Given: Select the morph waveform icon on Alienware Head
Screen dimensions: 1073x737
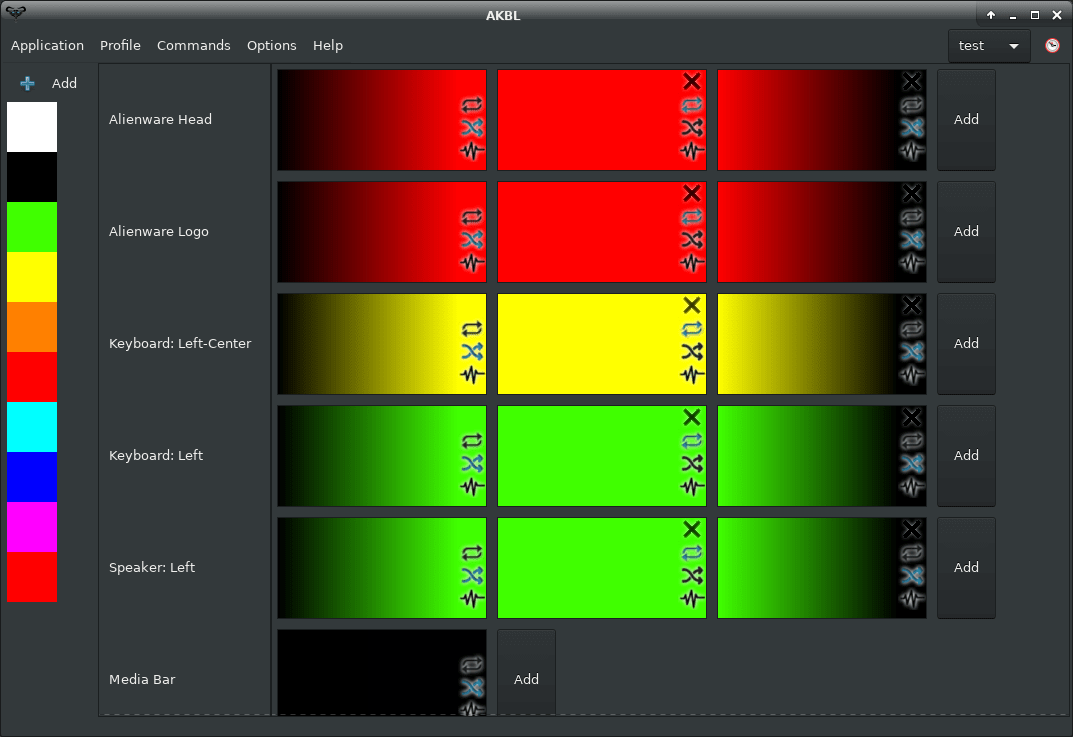Looking at the screenshot, I should (470, 150).
